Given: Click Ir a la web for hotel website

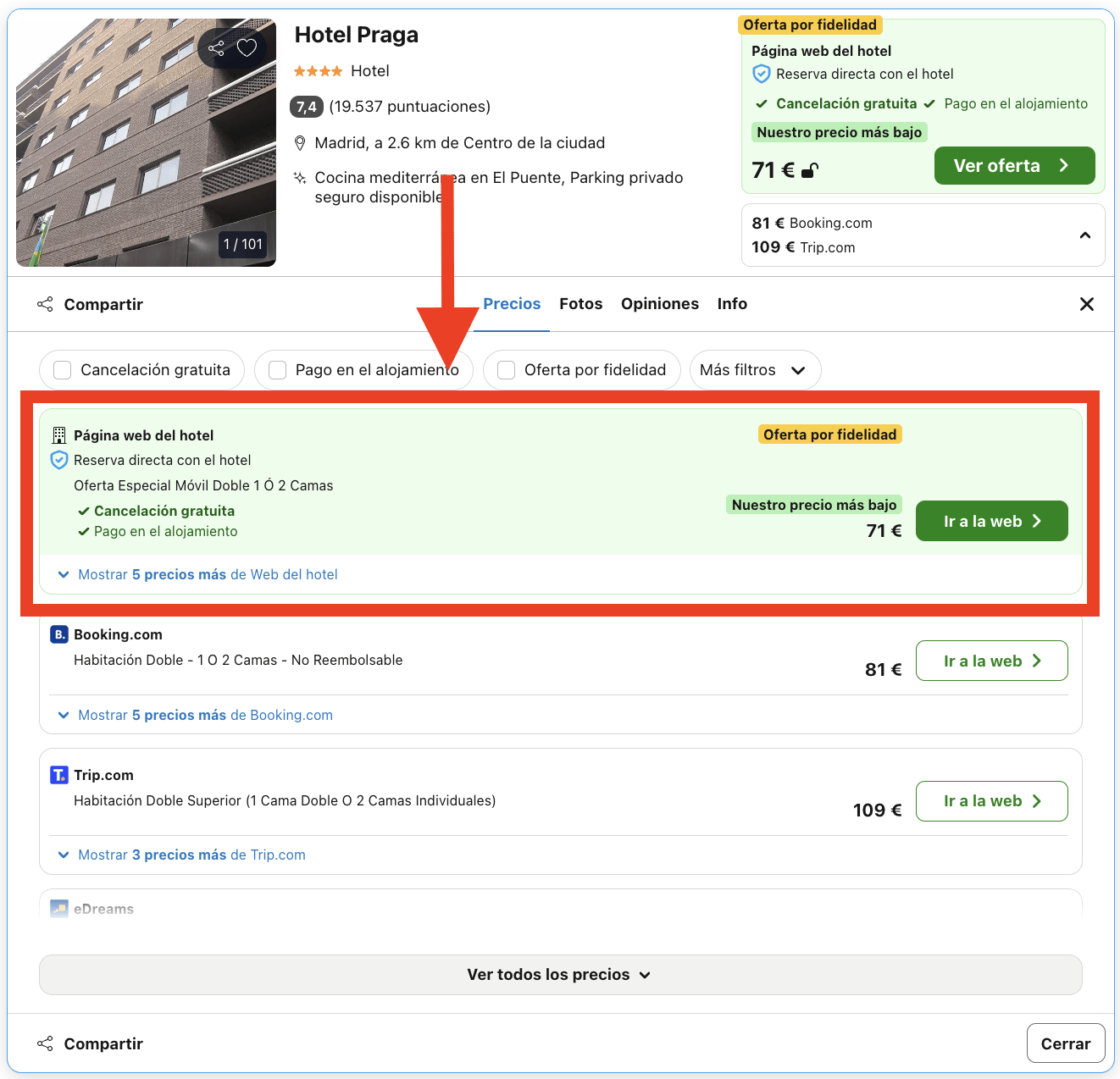Looking at the screenshot, I should tap(991, 521).
